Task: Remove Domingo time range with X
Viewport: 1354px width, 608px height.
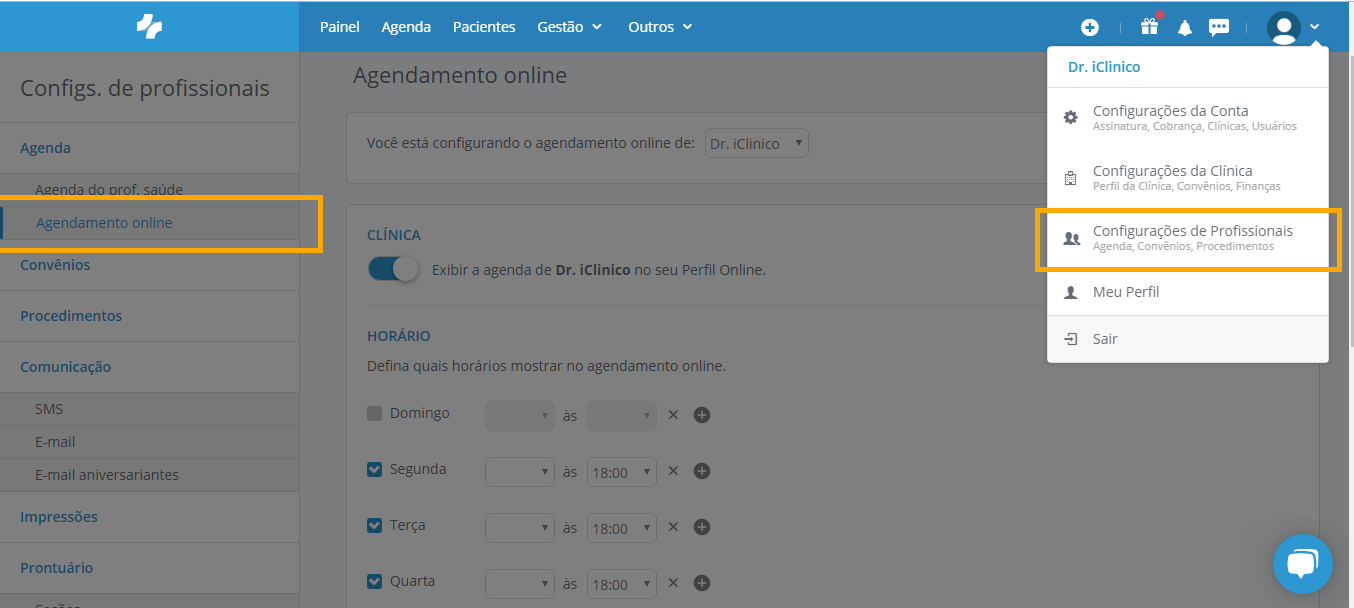Action: pos(673,414)
